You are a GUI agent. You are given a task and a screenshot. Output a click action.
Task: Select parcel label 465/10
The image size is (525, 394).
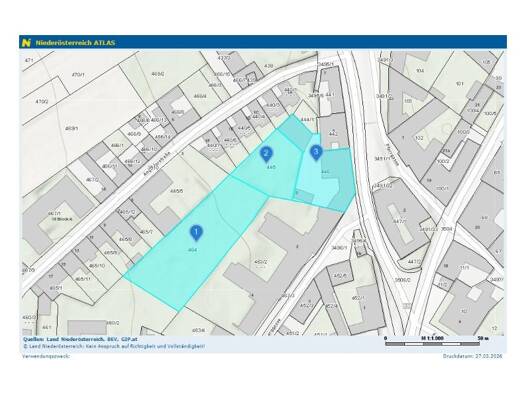pyautogui.click(x=98, y=265)
